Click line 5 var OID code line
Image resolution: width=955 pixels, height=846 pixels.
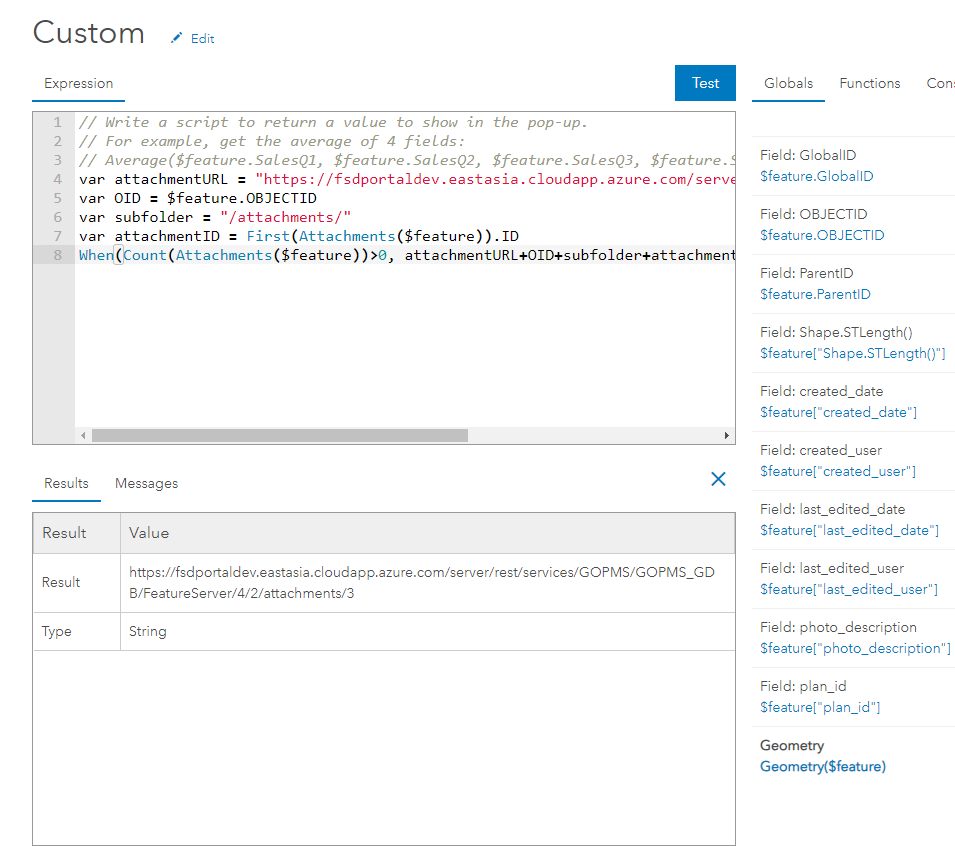(x=198, y=199)
